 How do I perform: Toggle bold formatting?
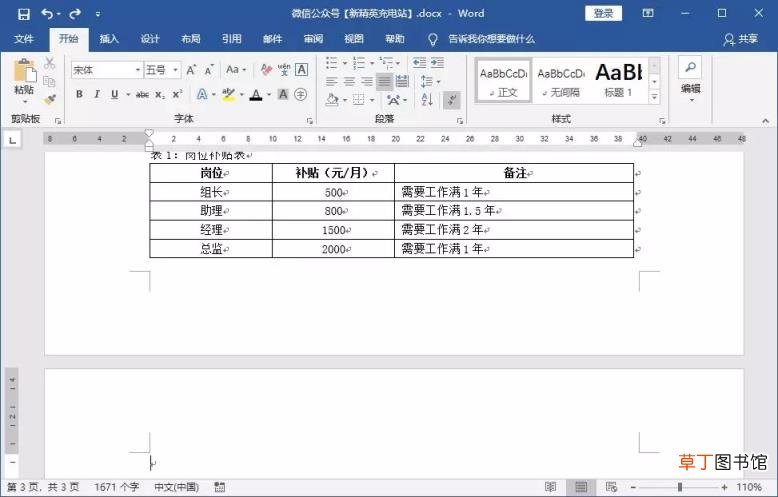[79, 94]
